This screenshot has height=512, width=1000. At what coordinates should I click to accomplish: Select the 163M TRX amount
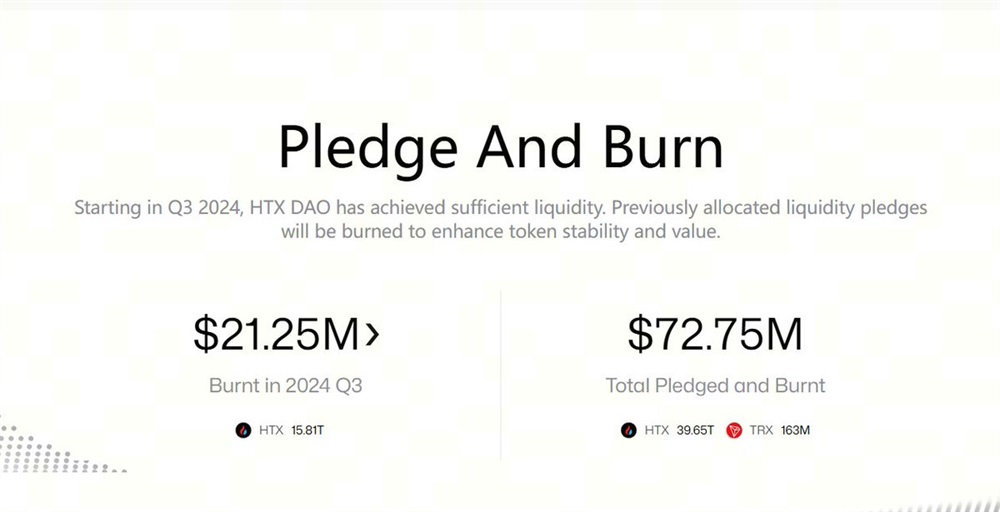coord(793,431)
